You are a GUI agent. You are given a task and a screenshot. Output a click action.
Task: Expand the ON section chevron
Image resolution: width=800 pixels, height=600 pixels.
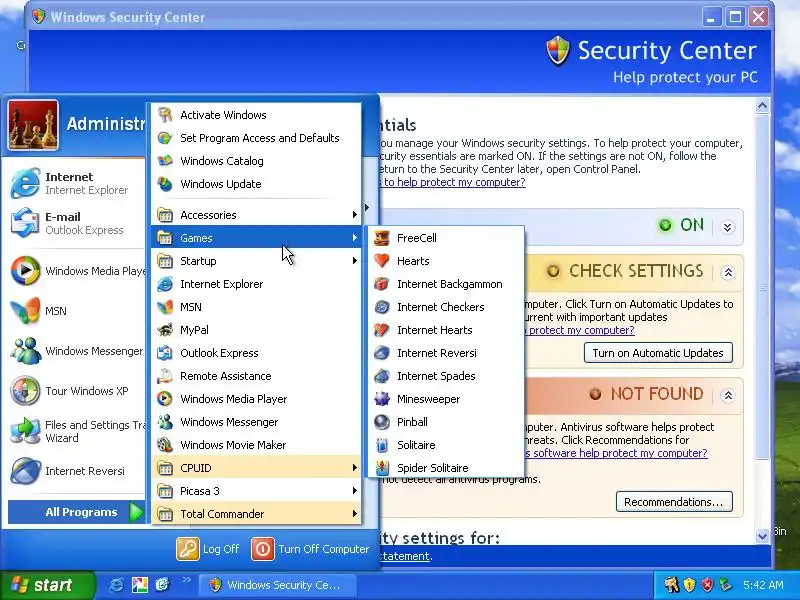coord(728,227)
